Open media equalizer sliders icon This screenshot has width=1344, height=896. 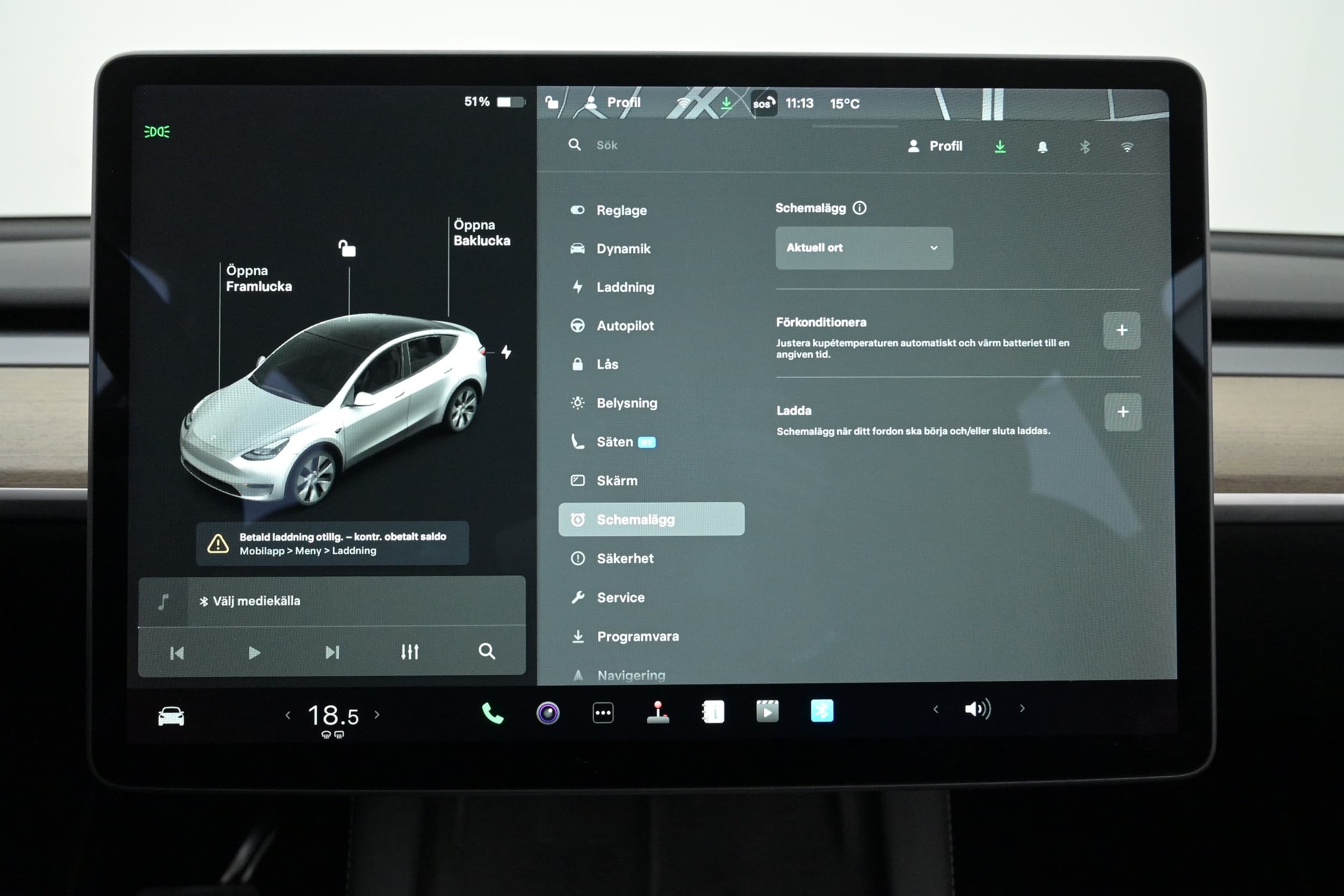click(409, 652)
